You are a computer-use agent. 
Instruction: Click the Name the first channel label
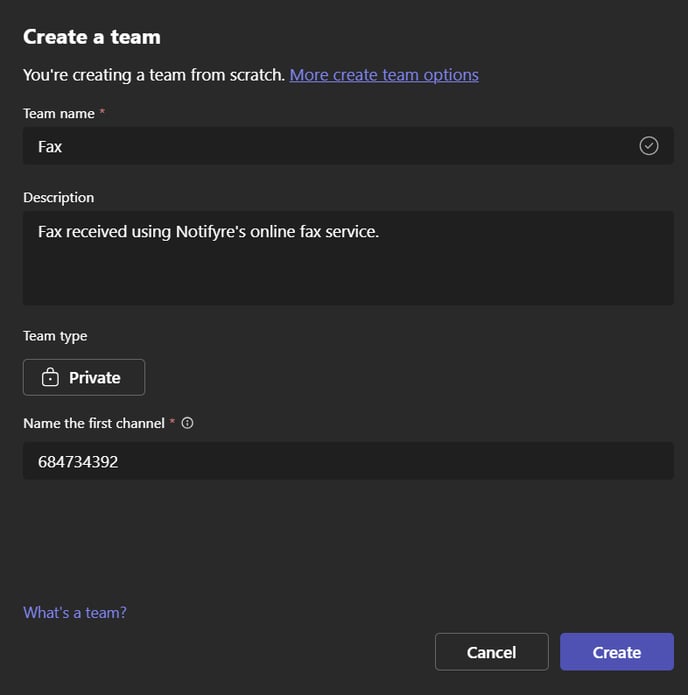pyautogui.click(x=94, y=423)
